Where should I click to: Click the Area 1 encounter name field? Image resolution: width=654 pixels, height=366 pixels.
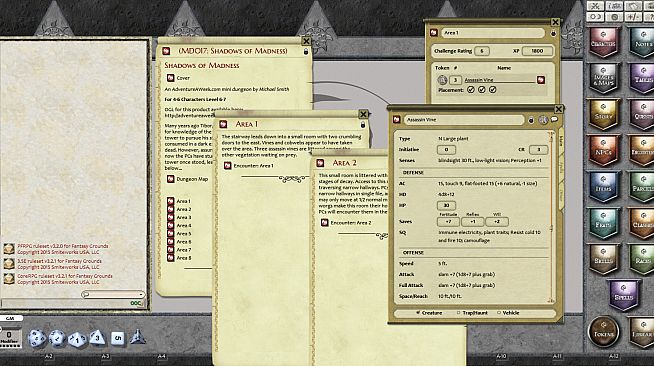click(x=493, y=33)
